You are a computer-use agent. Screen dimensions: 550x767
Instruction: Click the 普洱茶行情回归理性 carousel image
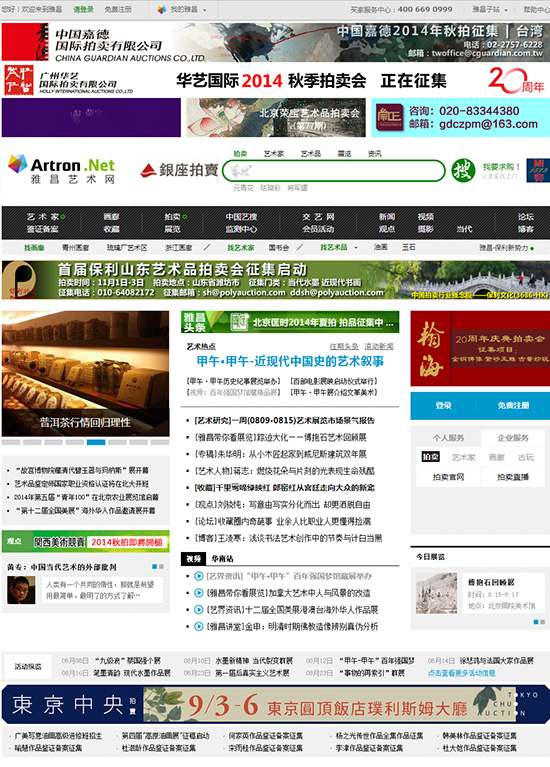86,374
